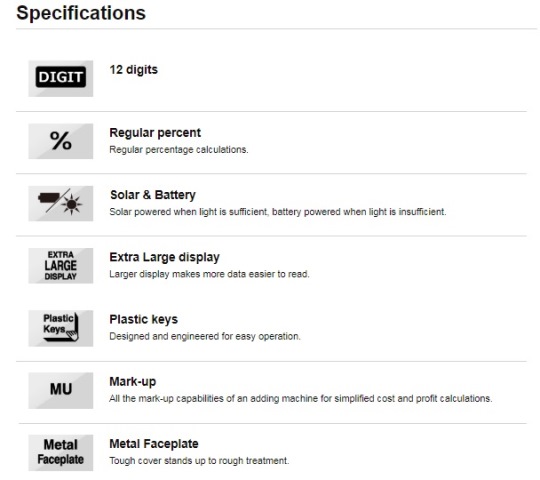
Task: Select the larger display description text
Action: pos(209,274)
